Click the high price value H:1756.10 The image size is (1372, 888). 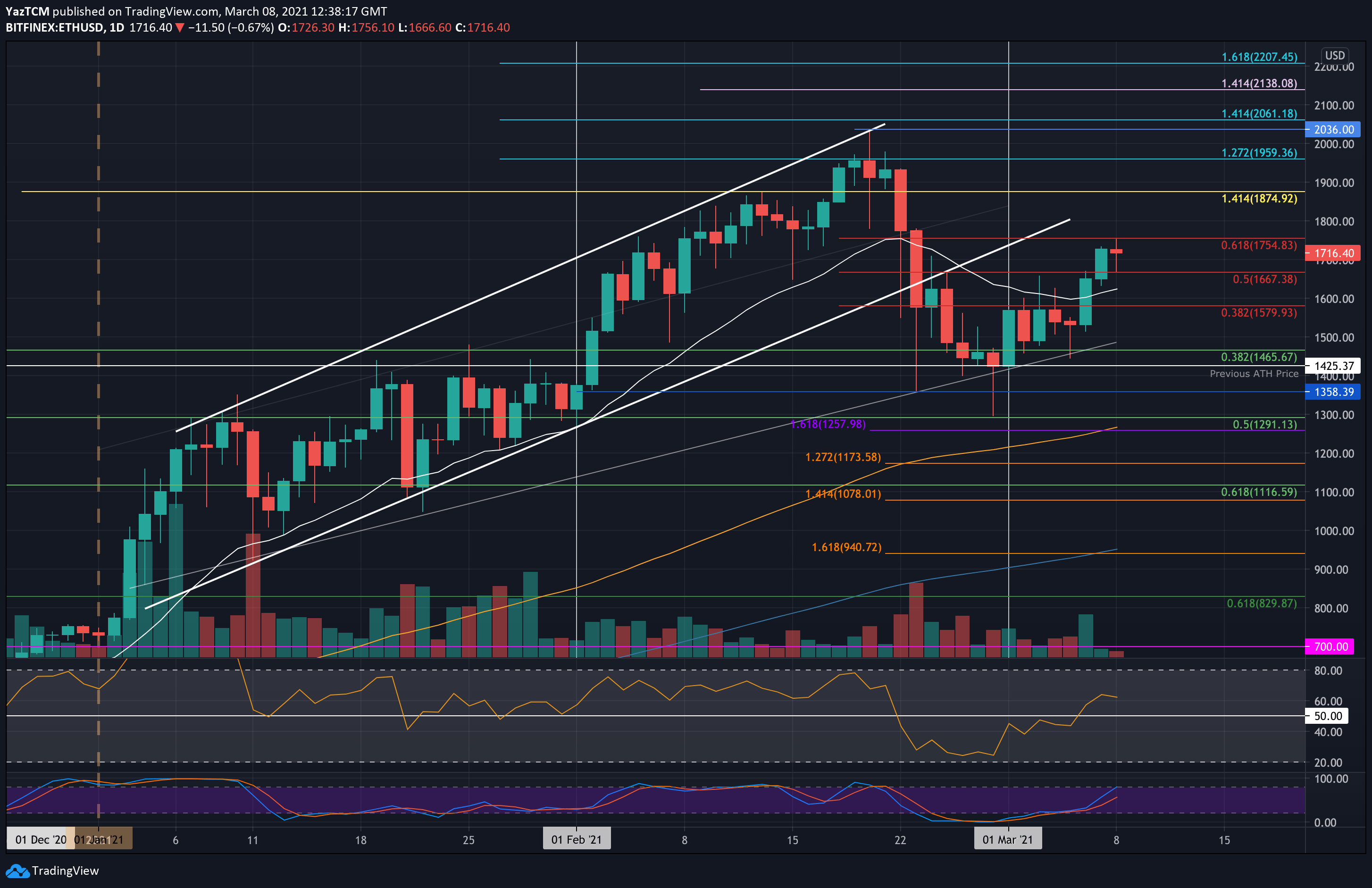click(x=367, y=28)
